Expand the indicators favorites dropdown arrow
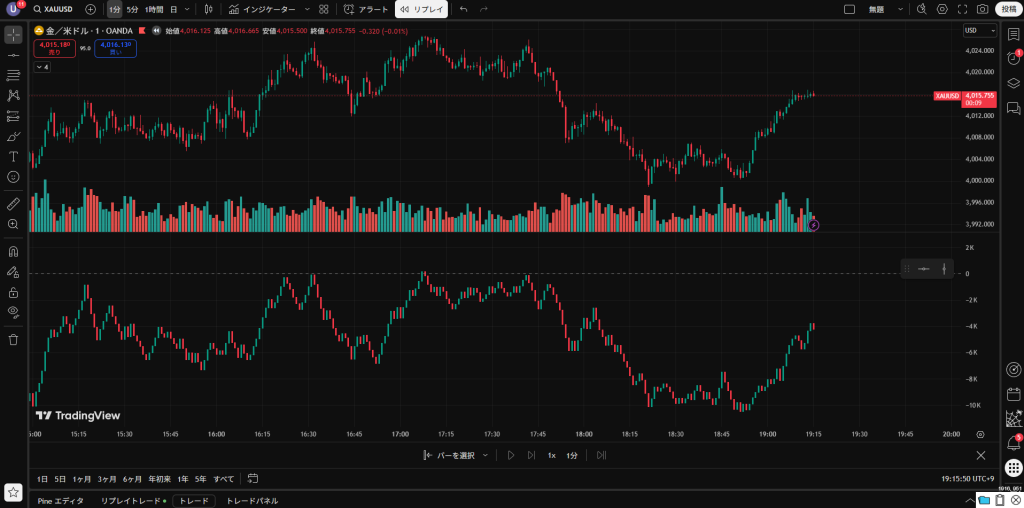Image resolution: width=1024 pixels, height=508 pixels. (308, 9)
